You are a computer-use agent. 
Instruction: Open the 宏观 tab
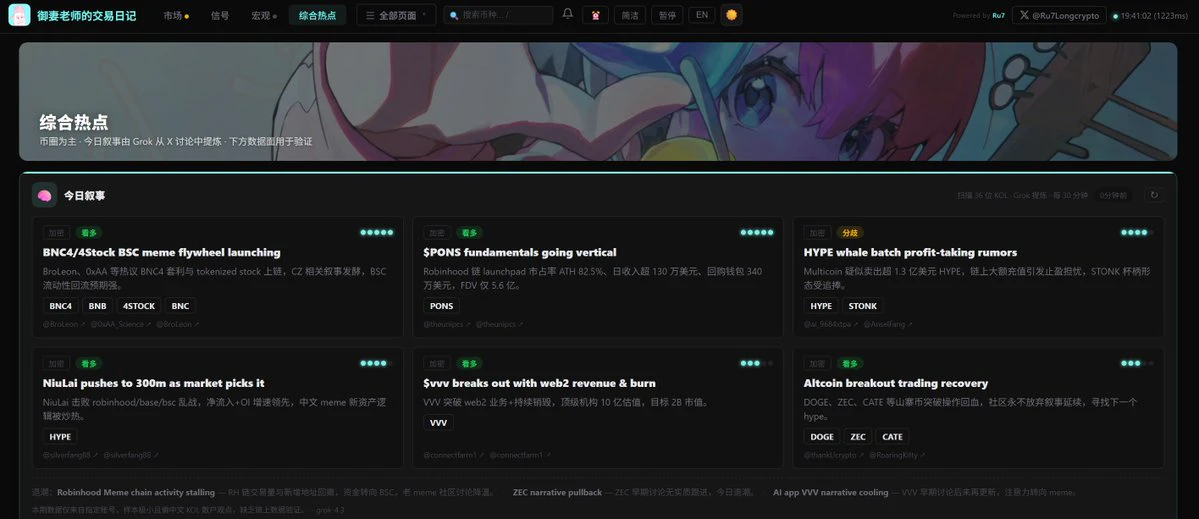[x=264, y=15]
